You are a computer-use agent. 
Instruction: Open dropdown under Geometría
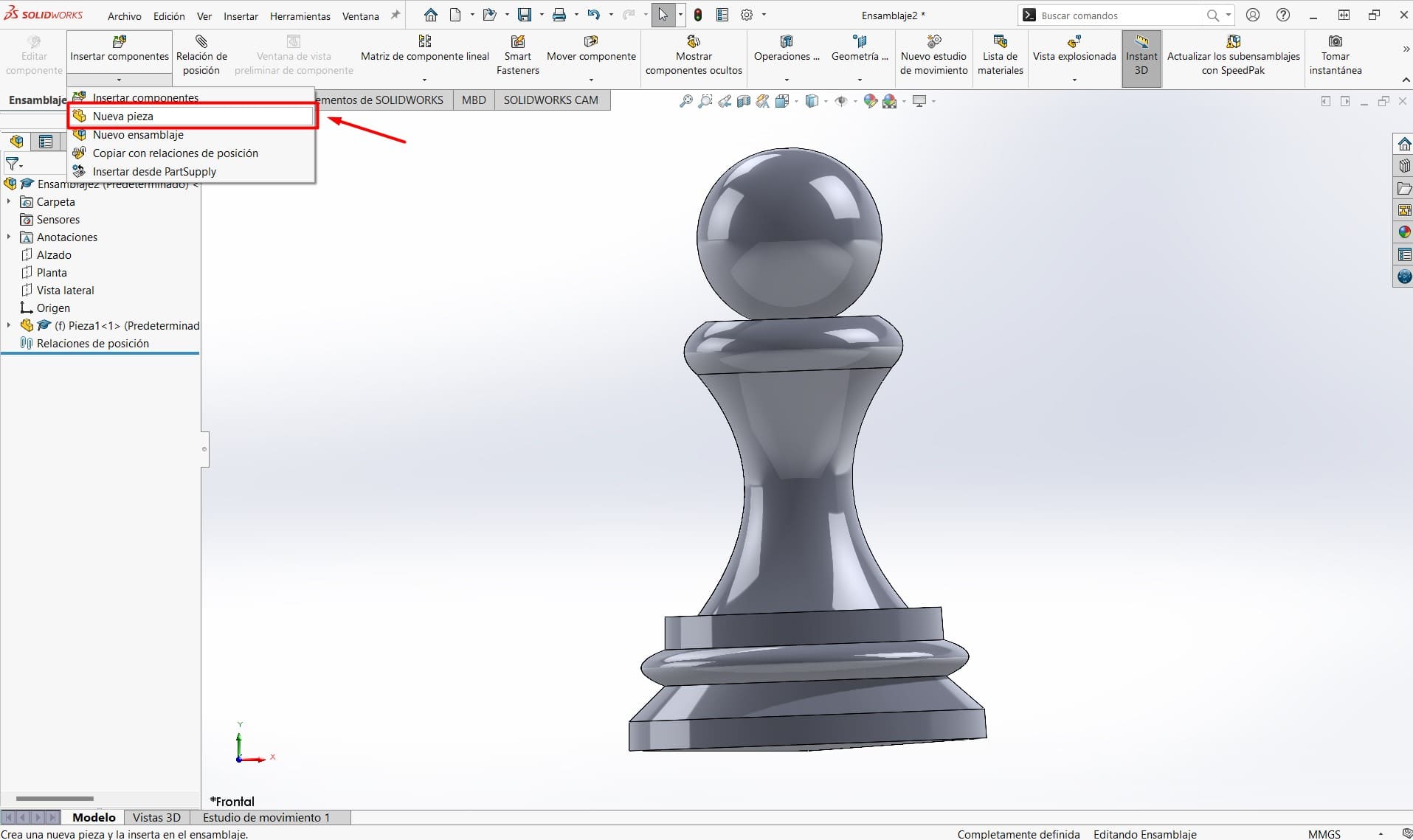coord(860,80)
